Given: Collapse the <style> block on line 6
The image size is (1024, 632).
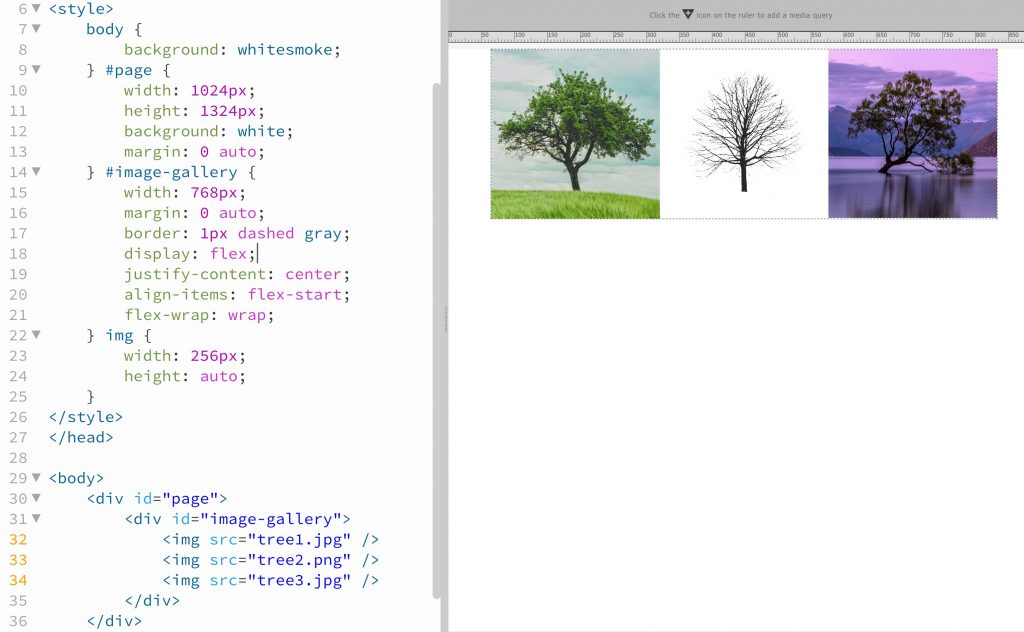Looking at the screenshot, I should [37, 8].
